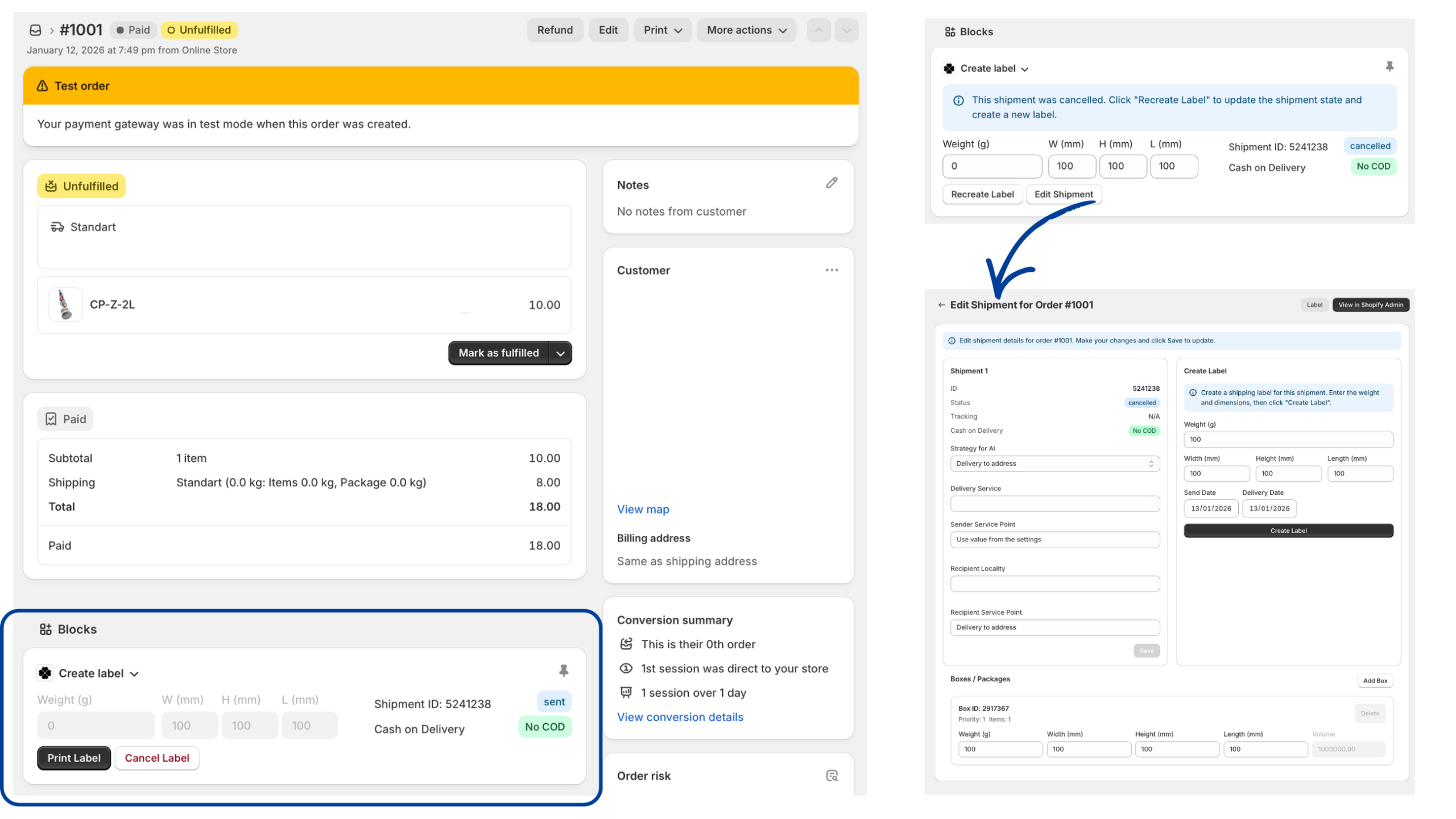Pin the Create label block in the order page

tap(563, 670)
